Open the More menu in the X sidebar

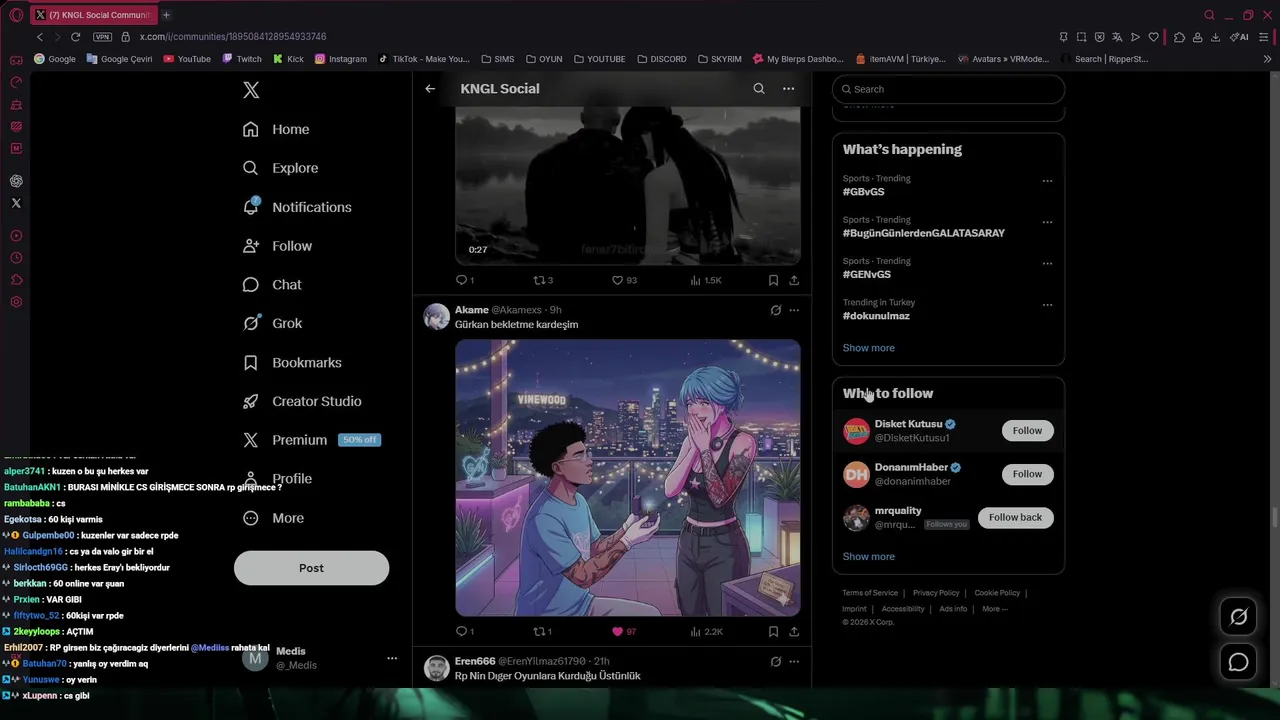click(274, 518)
